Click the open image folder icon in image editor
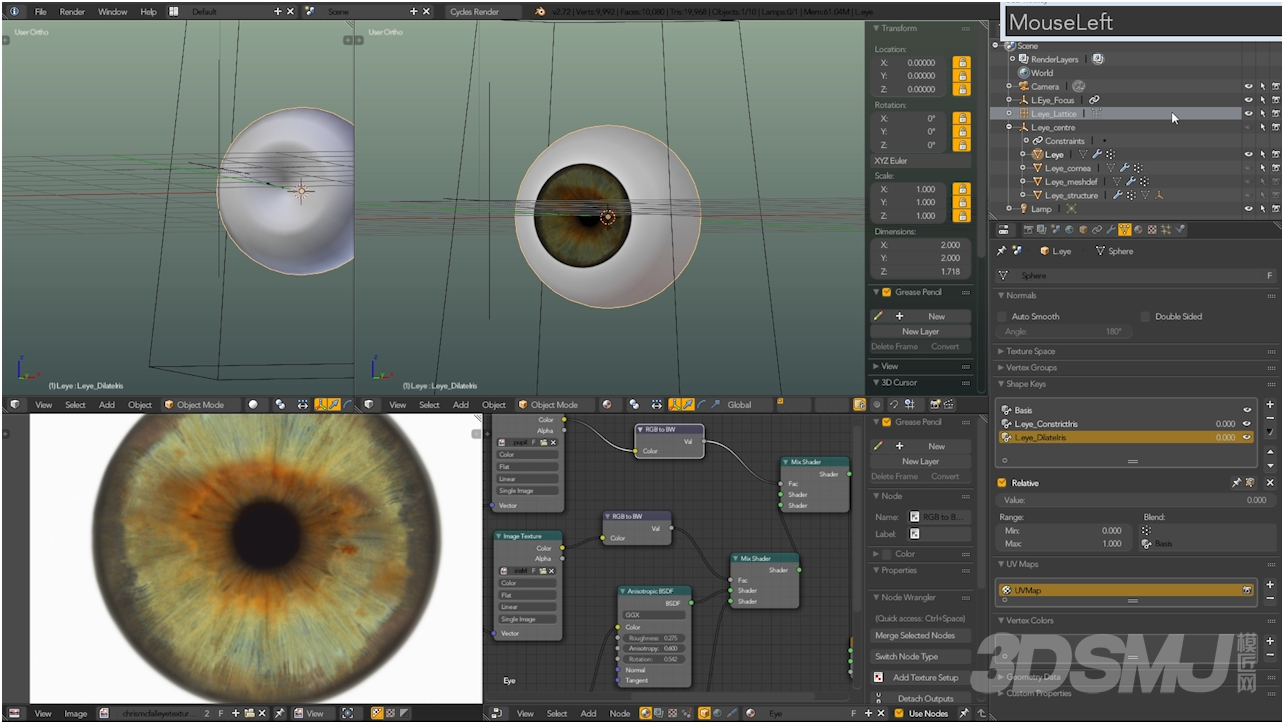 click(249, 713)
